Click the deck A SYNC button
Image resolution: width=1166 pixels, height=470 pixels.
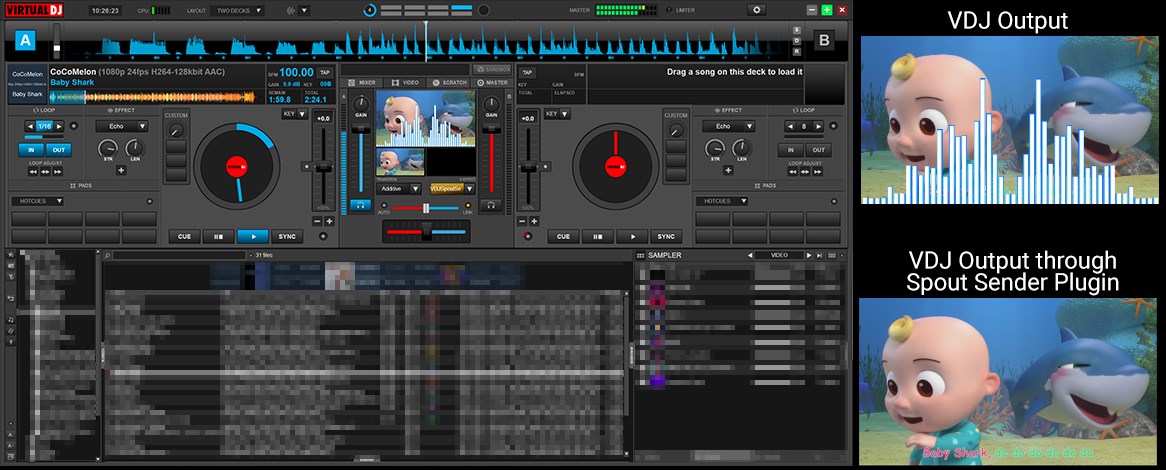click(287, 236)
